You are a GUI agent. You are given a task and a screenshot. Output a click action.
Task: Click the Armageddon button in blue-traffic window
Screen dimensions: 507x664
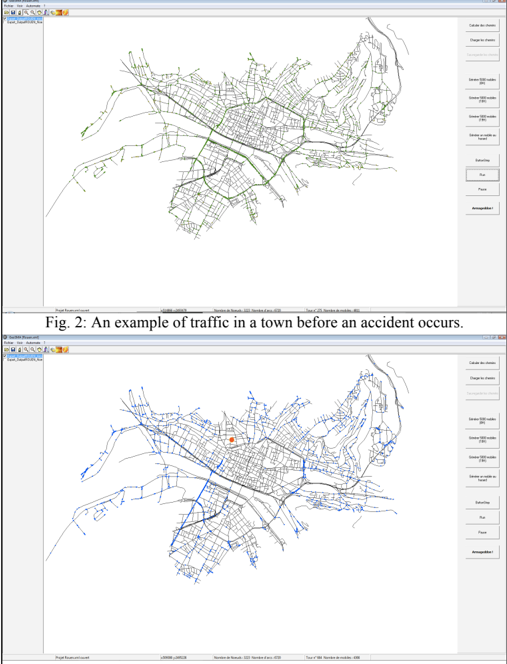tap(482, 552)
